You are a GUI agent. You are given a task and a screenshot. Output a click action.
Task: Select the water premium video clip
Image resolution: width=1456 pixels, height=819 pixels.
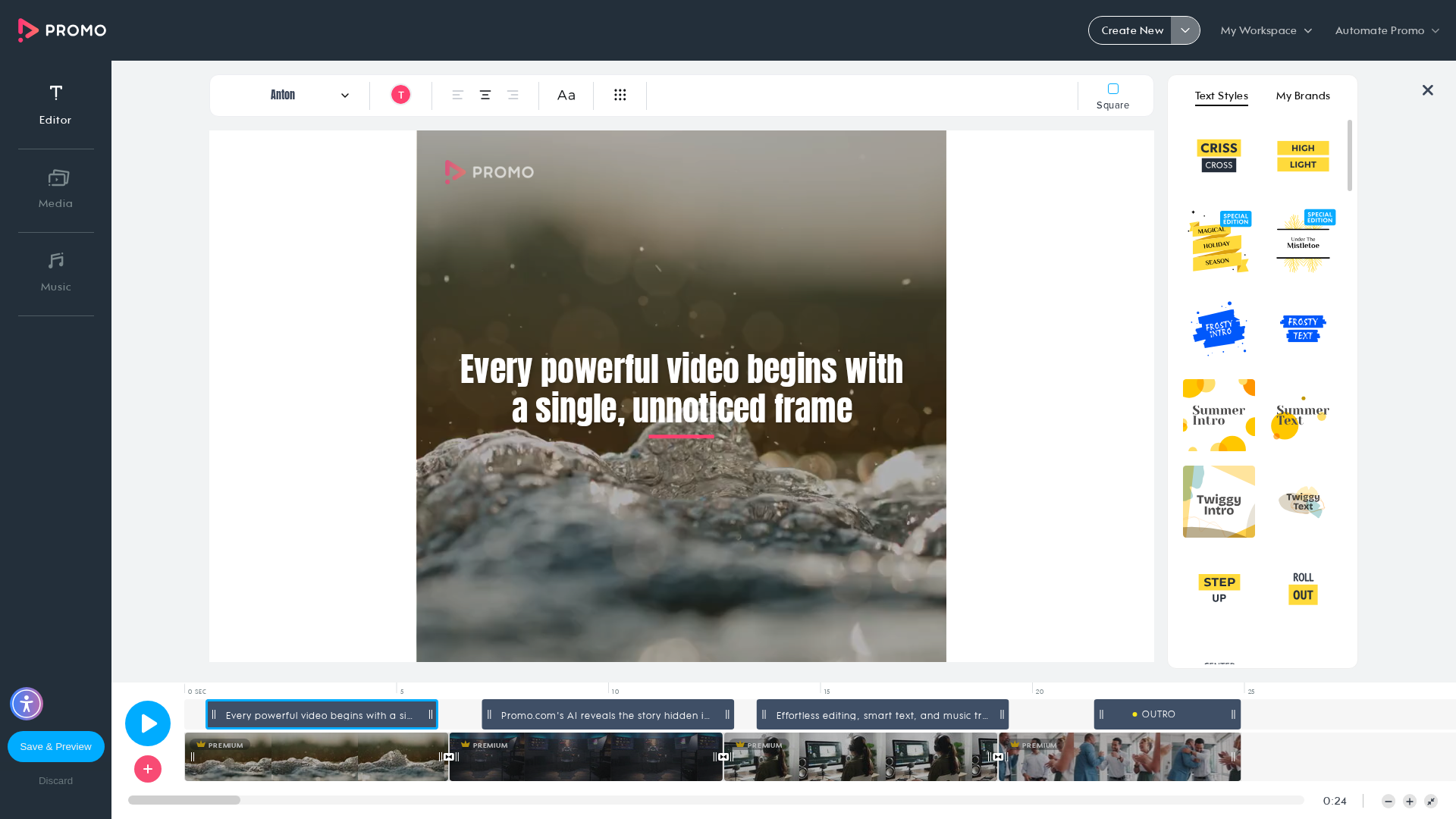pos(316,757)
